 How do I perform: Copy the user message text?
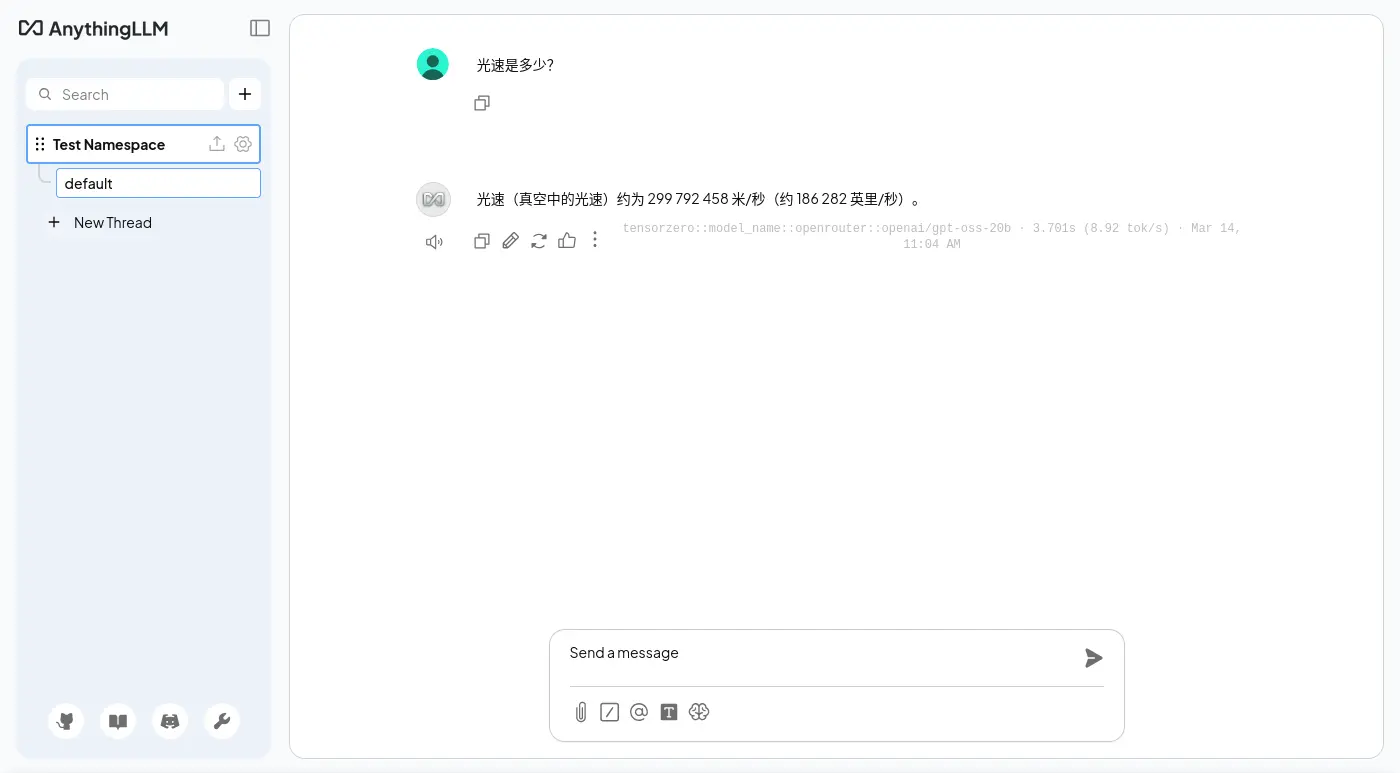point(482,103)
